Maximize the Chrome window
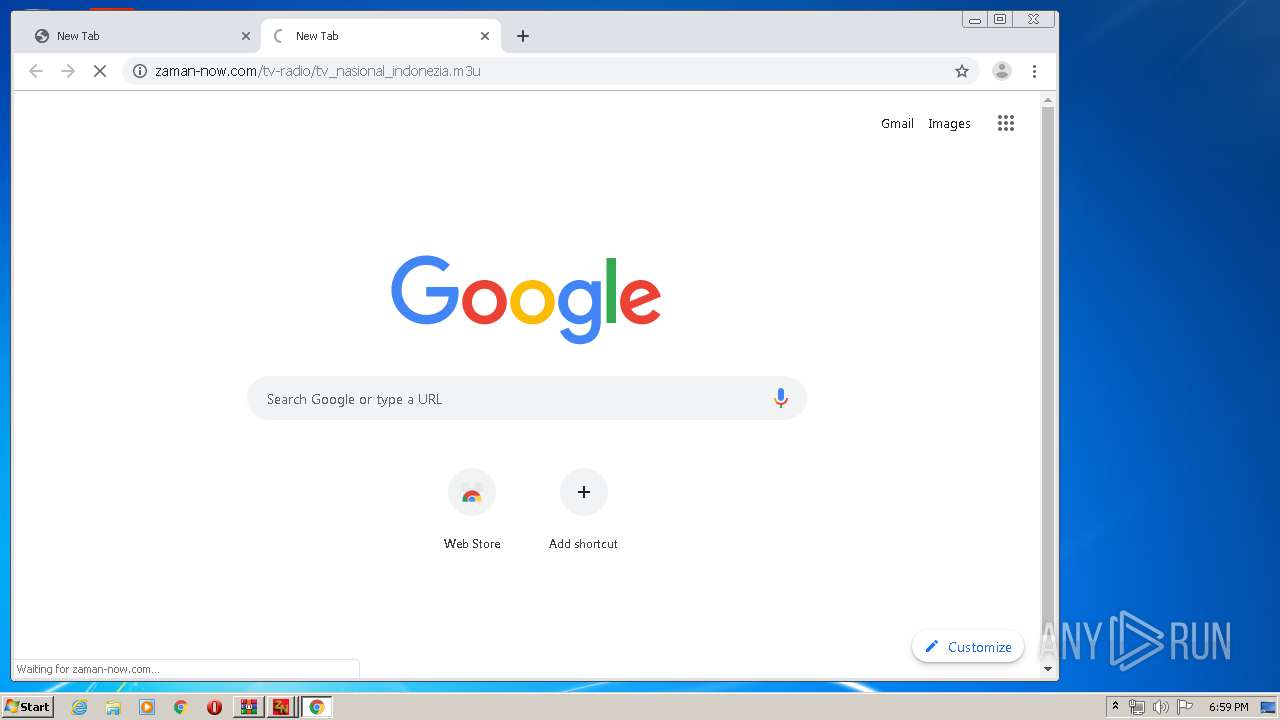The image size is (1280, 720). pyautogui.click(x=999, y=19)
